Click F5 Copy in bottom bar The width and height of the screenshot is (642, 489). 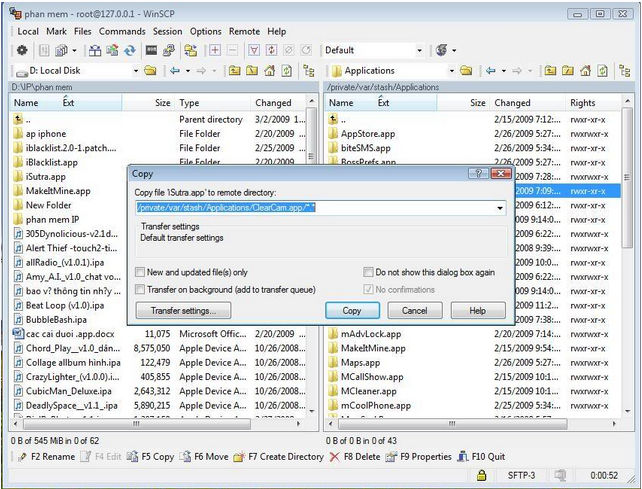click(x=151, y=457)
